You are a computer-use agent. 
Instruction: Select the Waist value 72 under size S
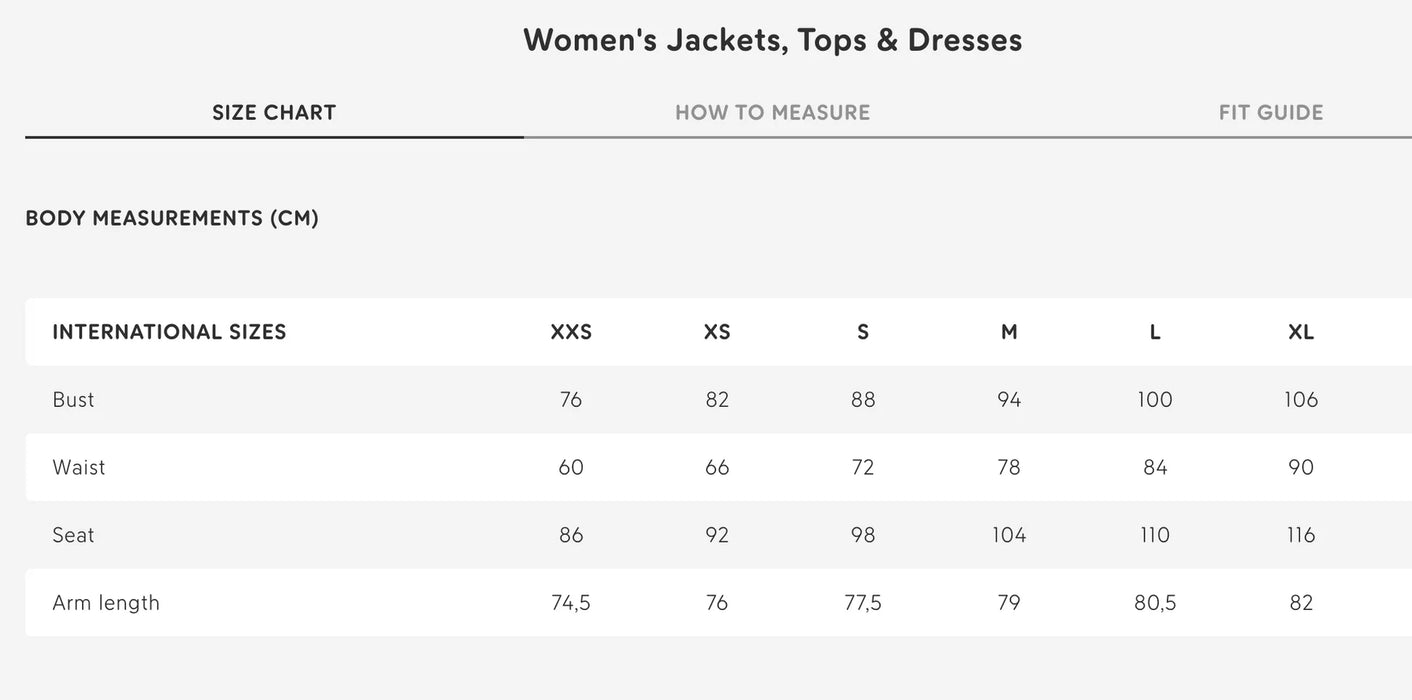click(x=862, y=467)
